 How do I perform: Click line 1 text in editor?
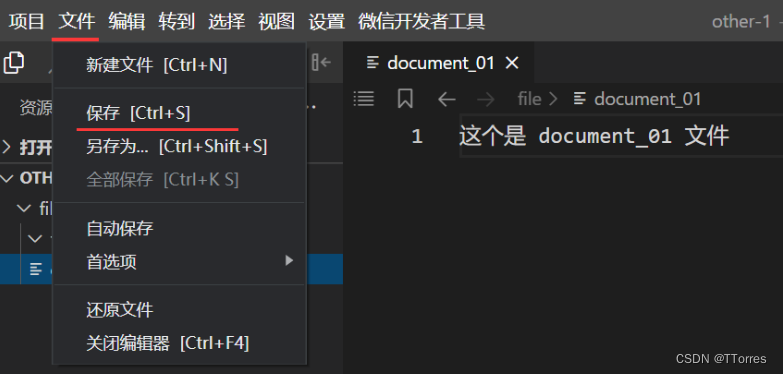594,136
